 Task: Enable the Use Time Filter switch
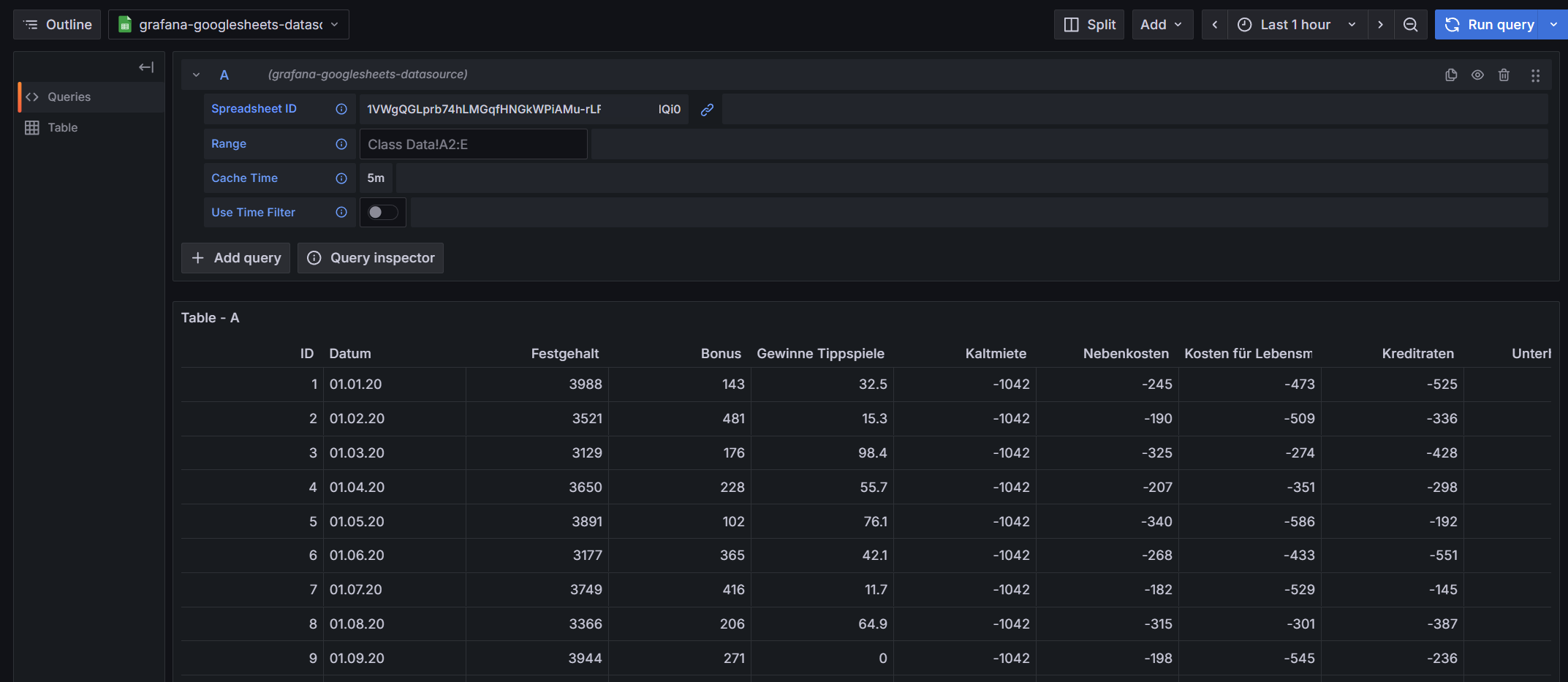(382, 213)
